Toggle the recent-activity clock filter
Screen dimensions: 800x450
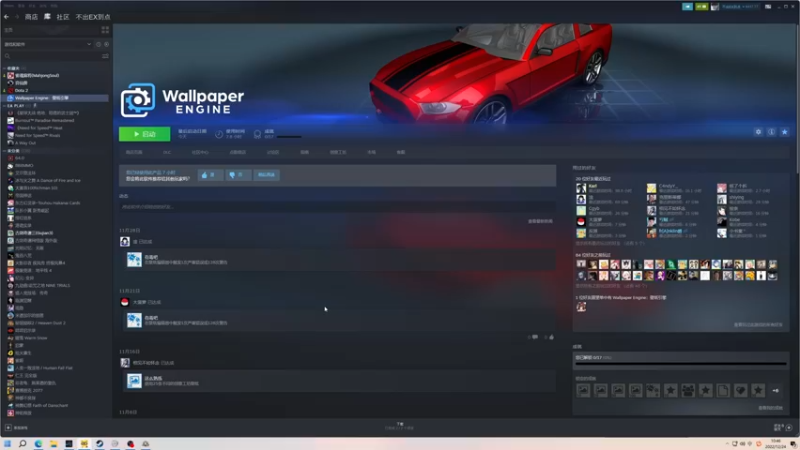[x=98, y=44]
